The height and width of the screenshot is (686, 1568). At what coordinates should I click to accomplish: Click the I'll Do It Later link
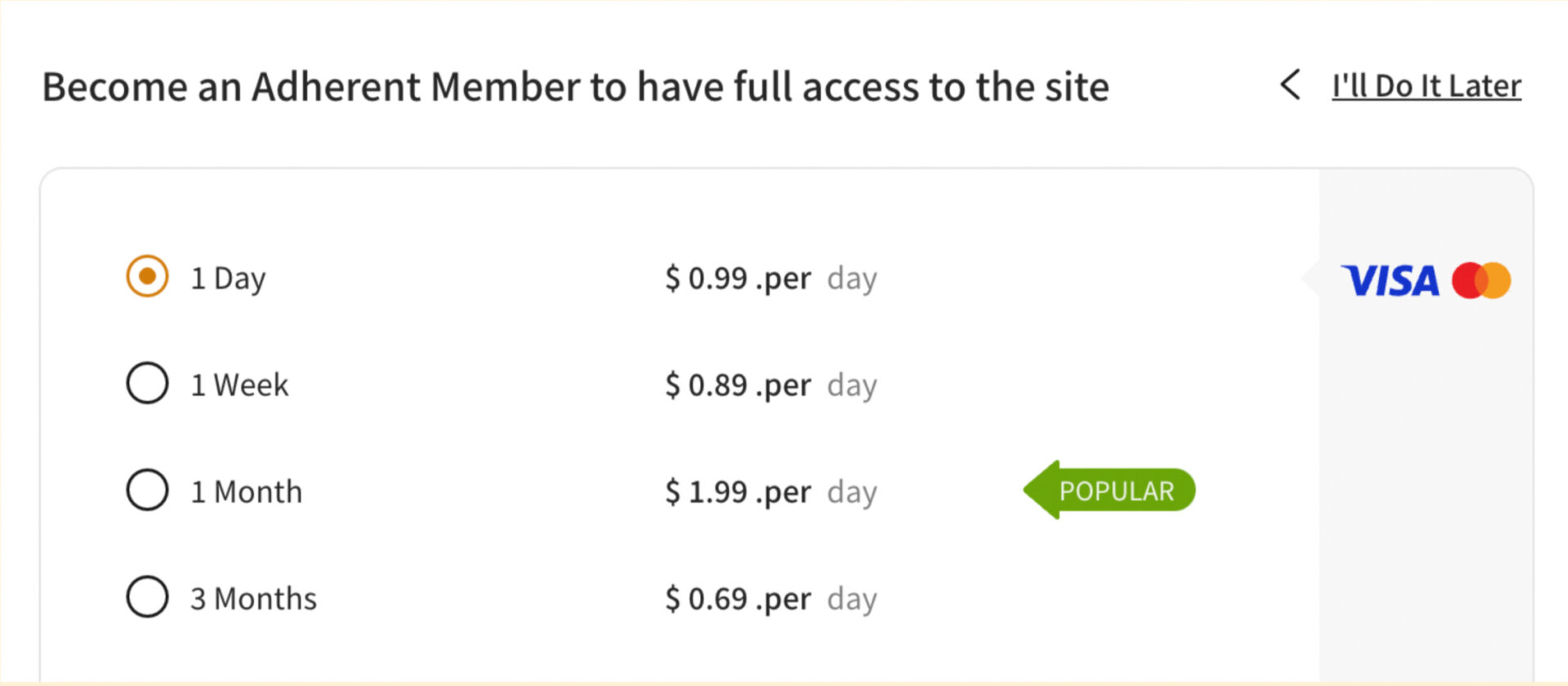point(1426,85)
